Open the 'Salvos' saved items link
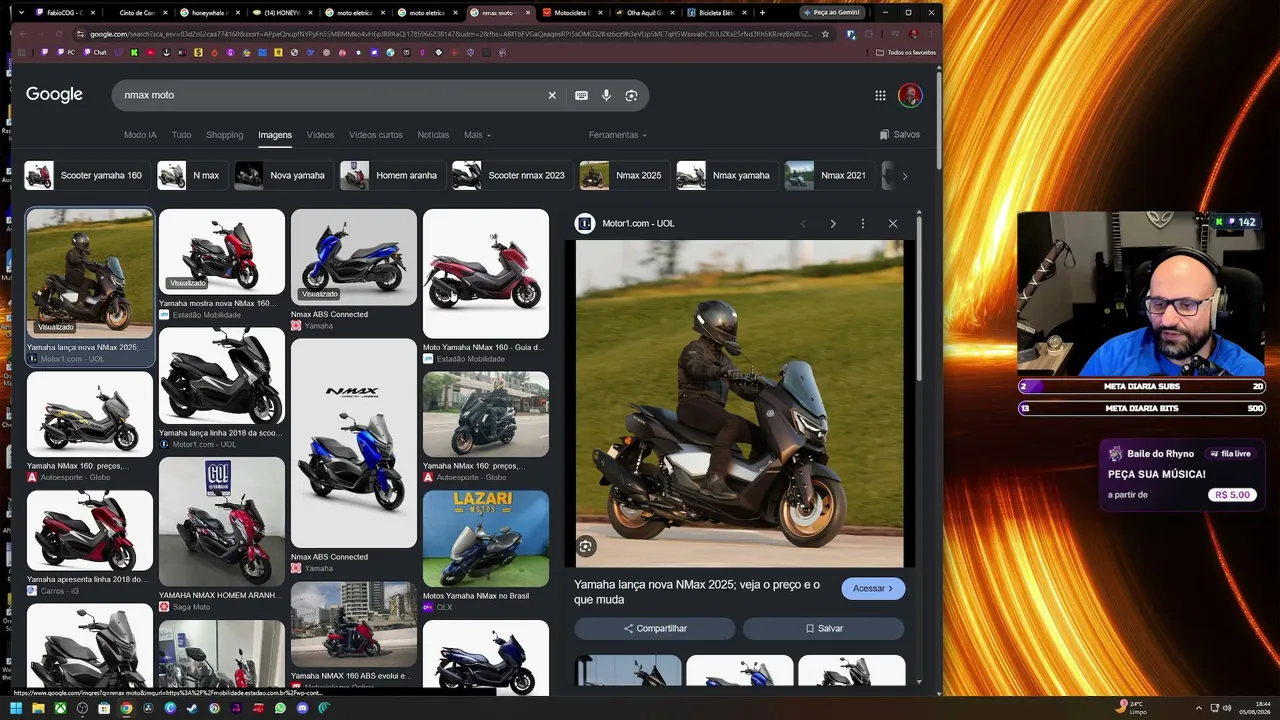The height and width of the screenshot is (720, 1280). pos(900,135)
